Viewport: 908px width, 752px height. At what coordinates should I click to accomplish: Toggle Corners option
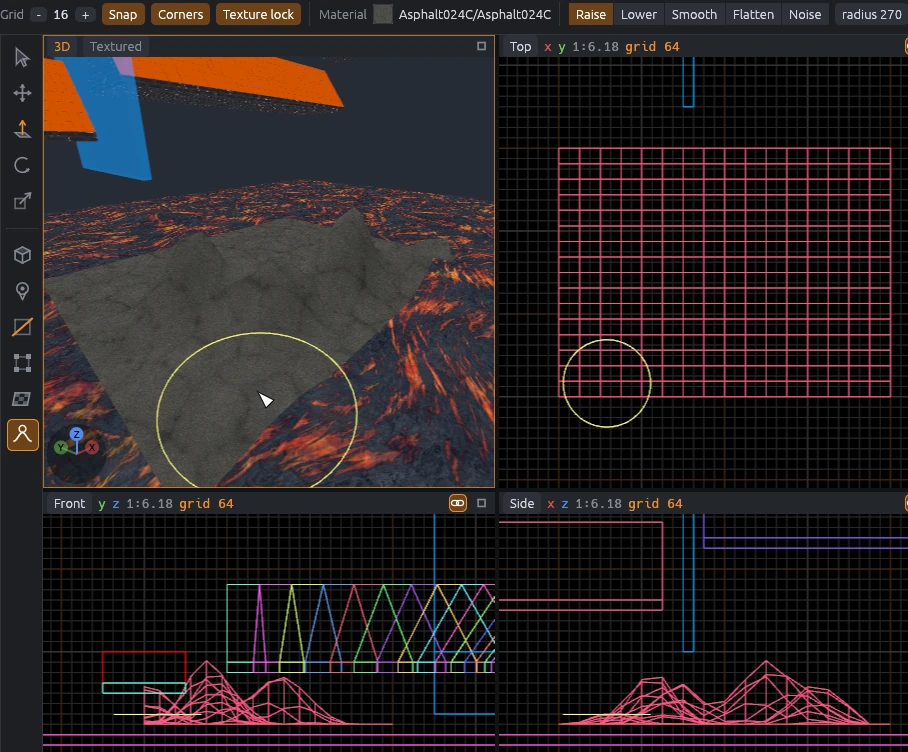pyautogui.click(x=180, y=14)
